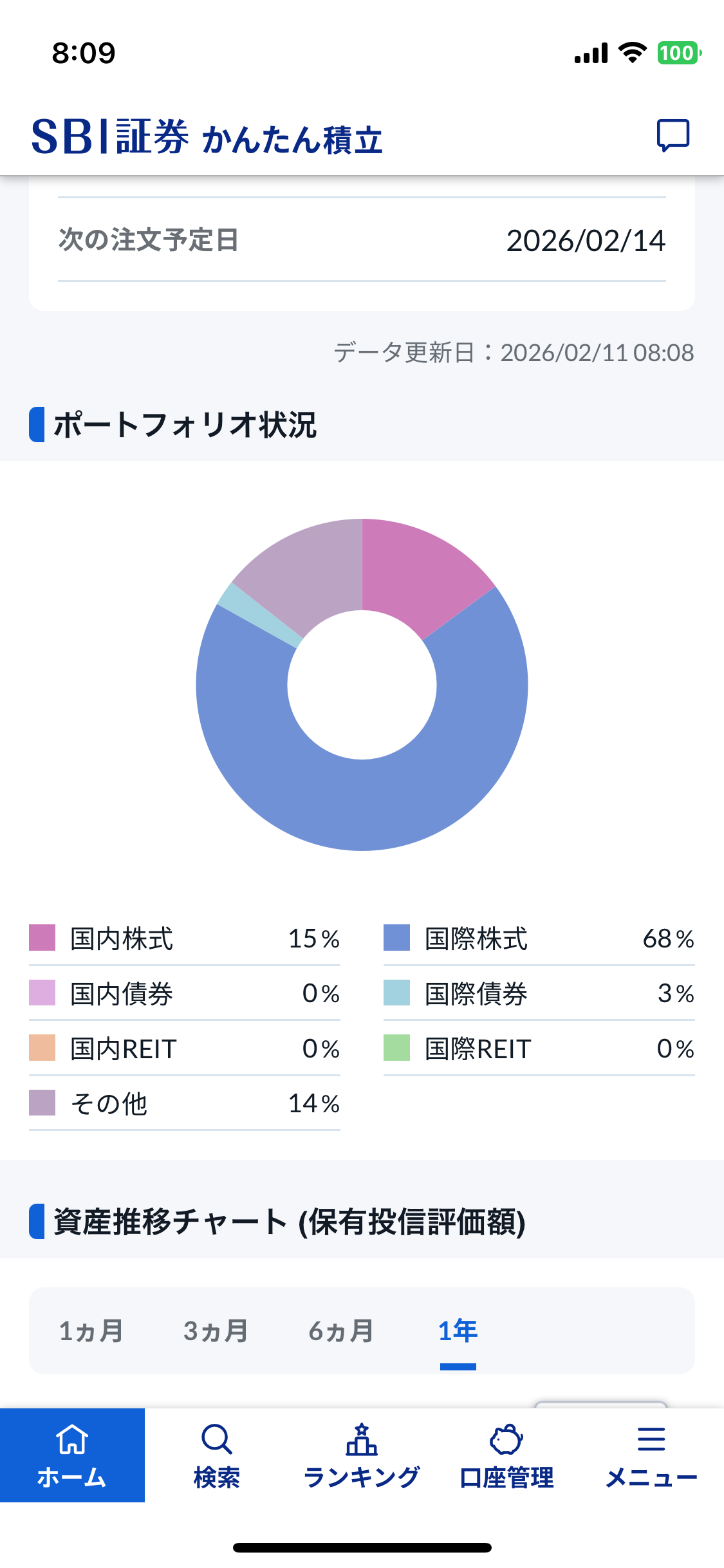
Task: Open the chat message icon
Action: pos(673,135)
